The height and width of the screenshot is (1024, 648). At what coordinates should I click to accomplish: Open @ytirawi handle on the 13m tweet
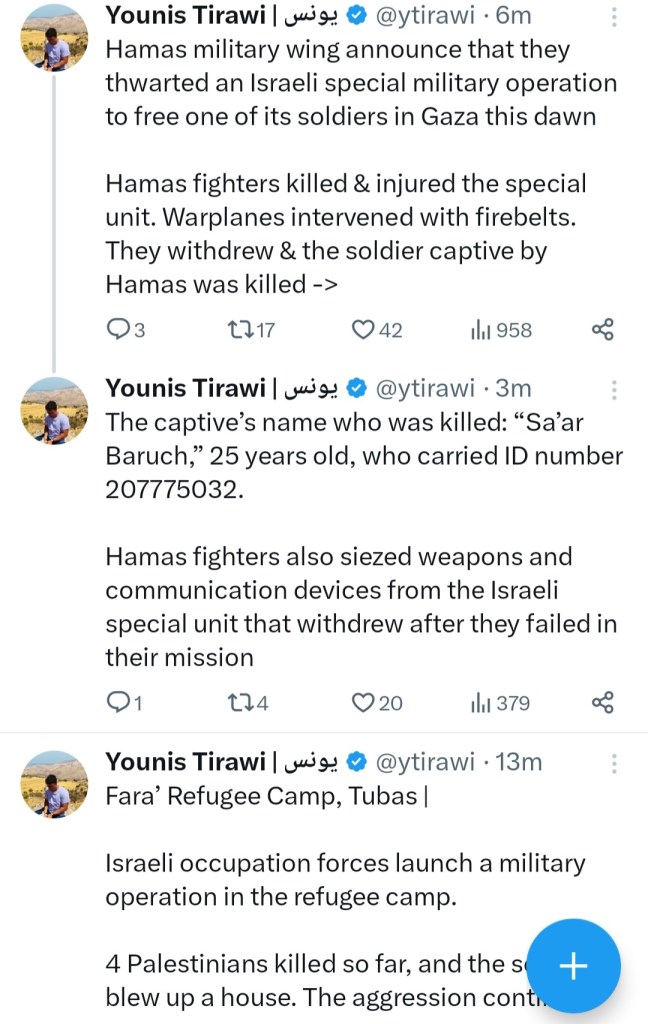(424, 763)
